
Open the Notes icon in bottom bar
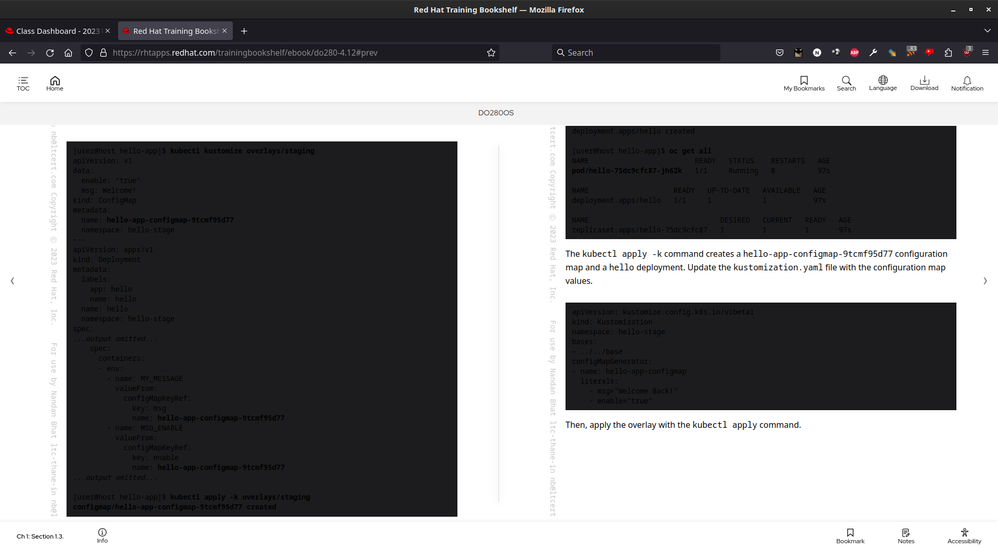point(906,536)
